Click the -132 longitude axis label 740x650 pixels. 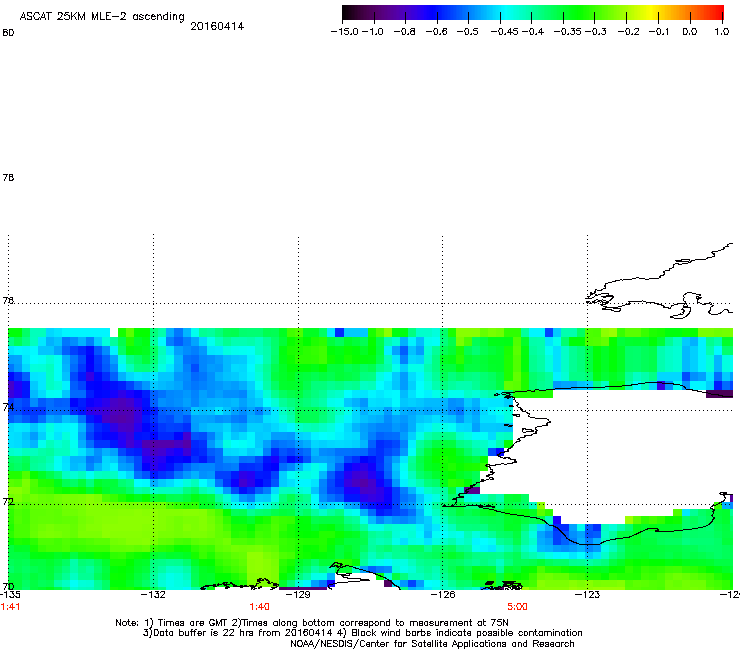153,594
